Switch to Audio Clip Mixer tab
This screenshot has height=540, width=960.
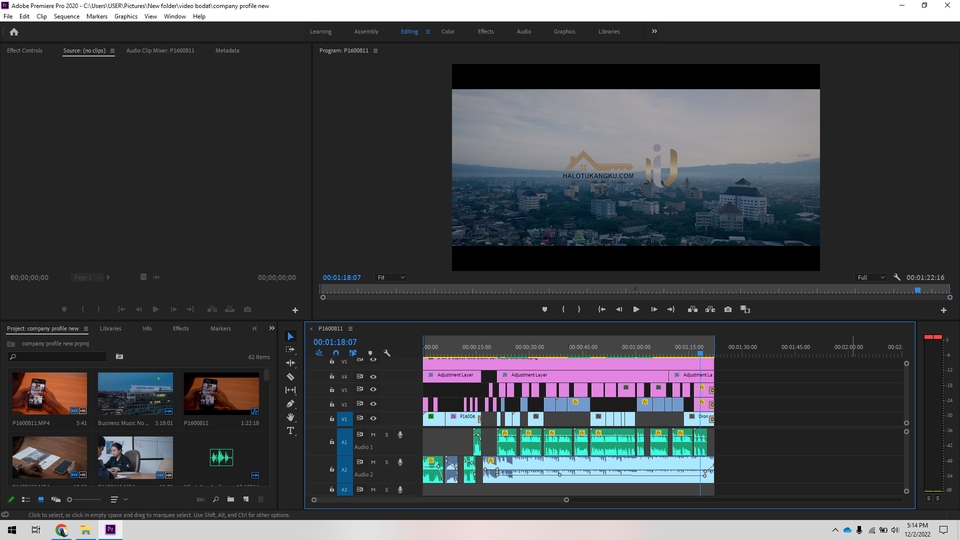[x=160, y=51]
